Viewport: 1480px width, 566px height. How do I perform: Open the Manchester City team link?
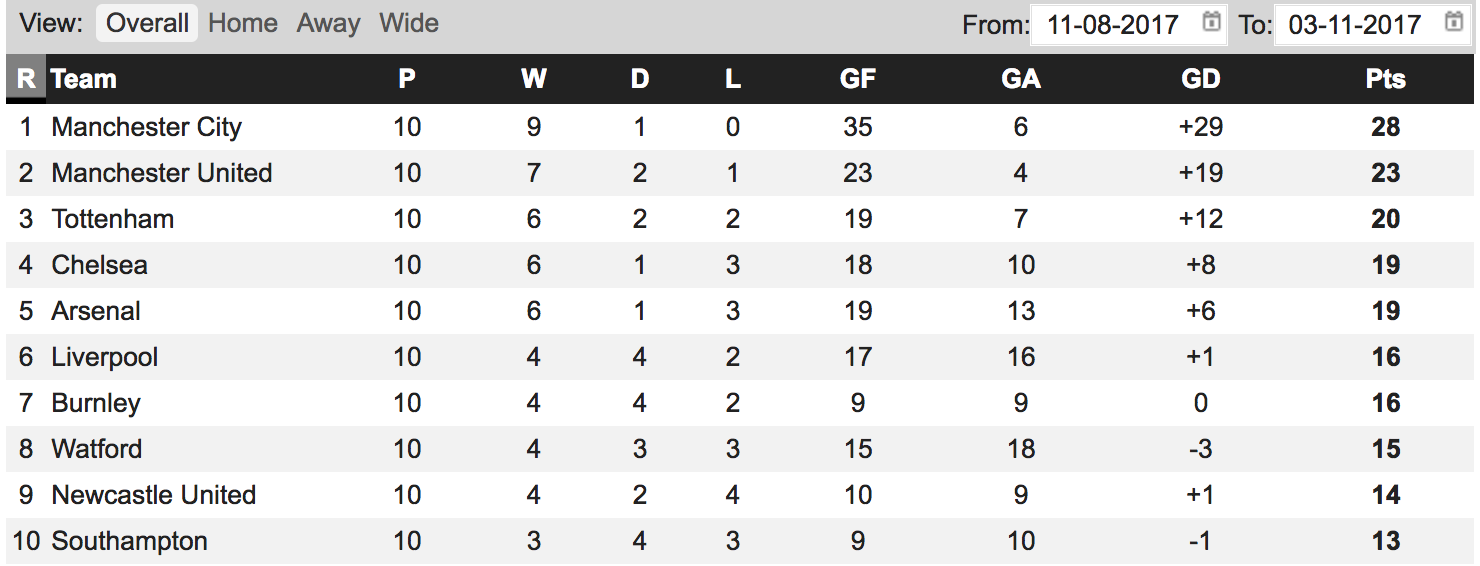pos(147,127)
